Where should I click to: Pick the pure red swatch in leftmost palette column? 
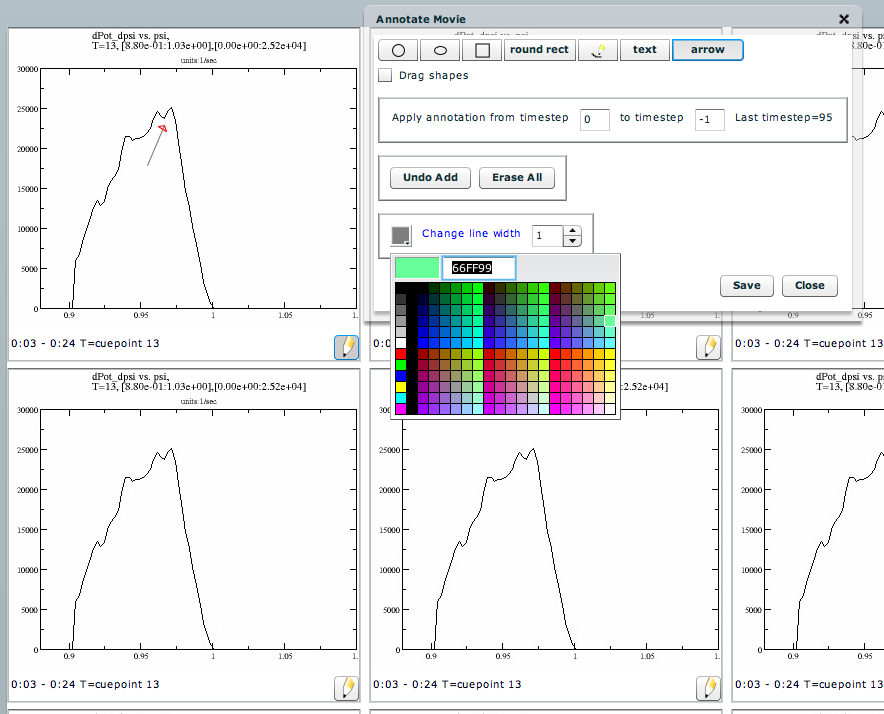pyautogui.click(x=401, y=354)
